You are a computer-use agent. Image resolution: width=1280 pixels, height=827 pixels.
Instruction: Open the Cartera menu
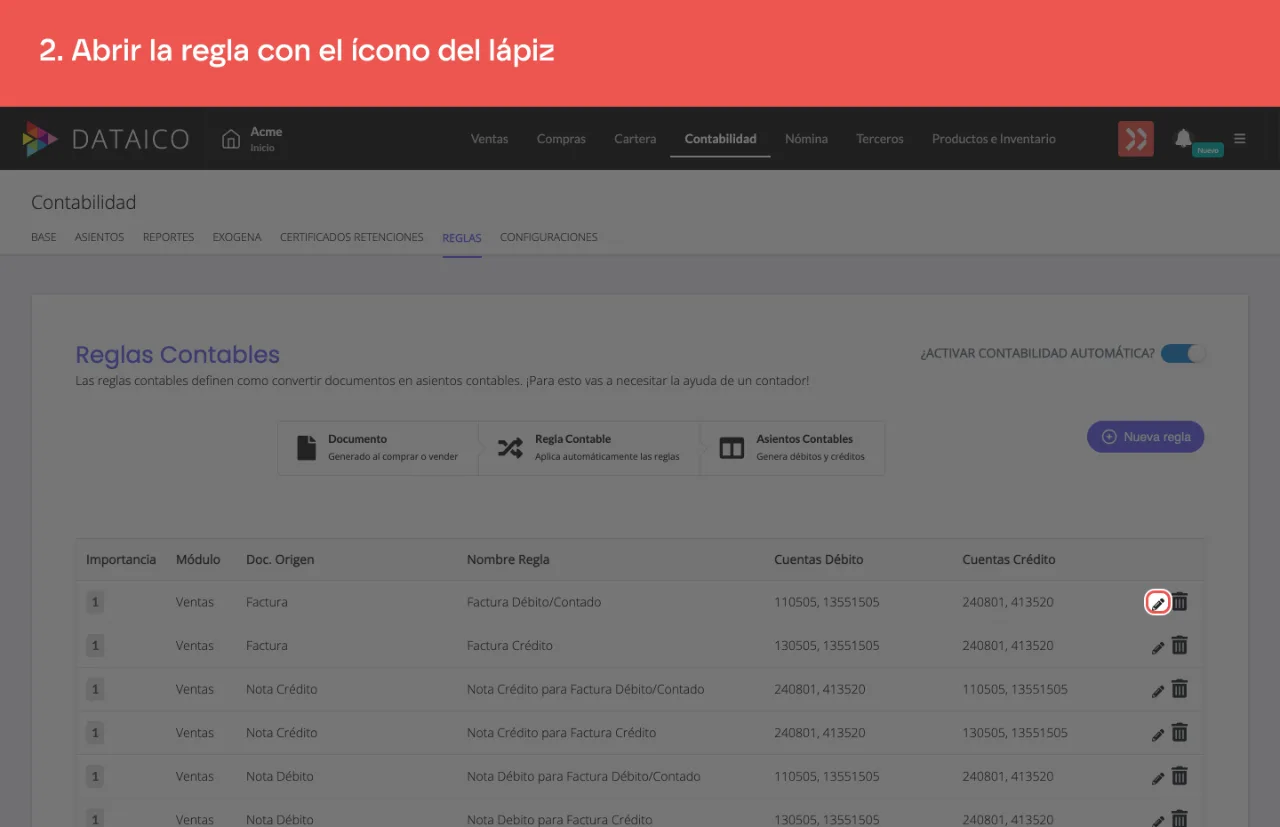[x=635, y=139]
